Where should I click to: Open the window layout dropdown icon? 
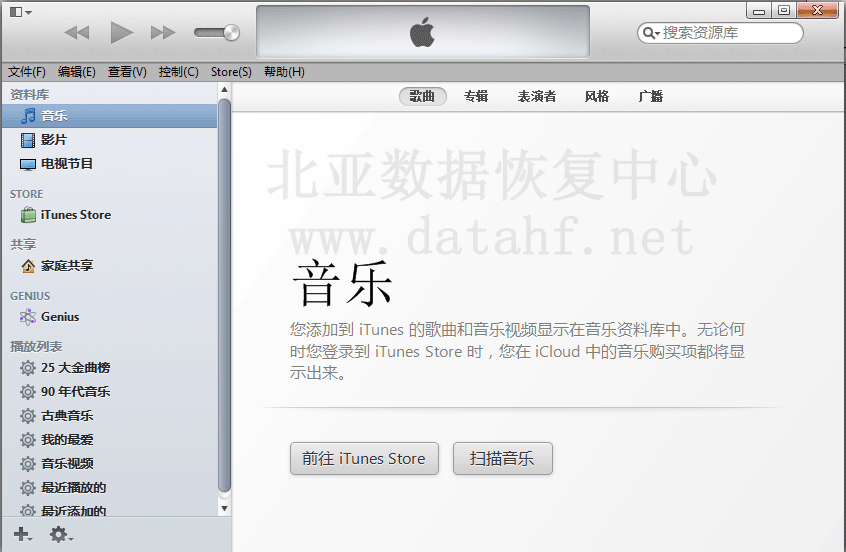[21, 12]
